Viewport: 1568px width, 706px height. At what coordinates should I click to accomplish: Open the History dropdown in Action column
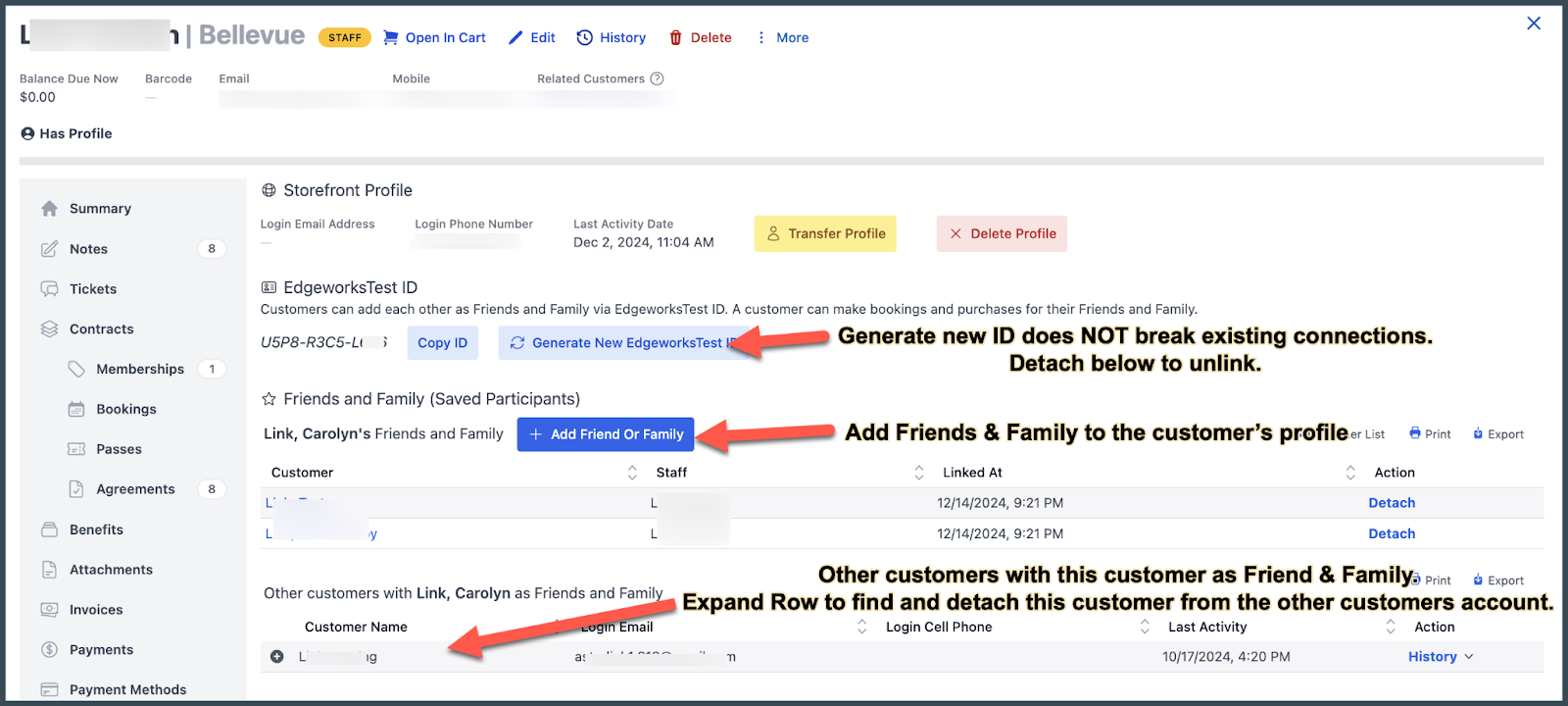point(1440,657)
